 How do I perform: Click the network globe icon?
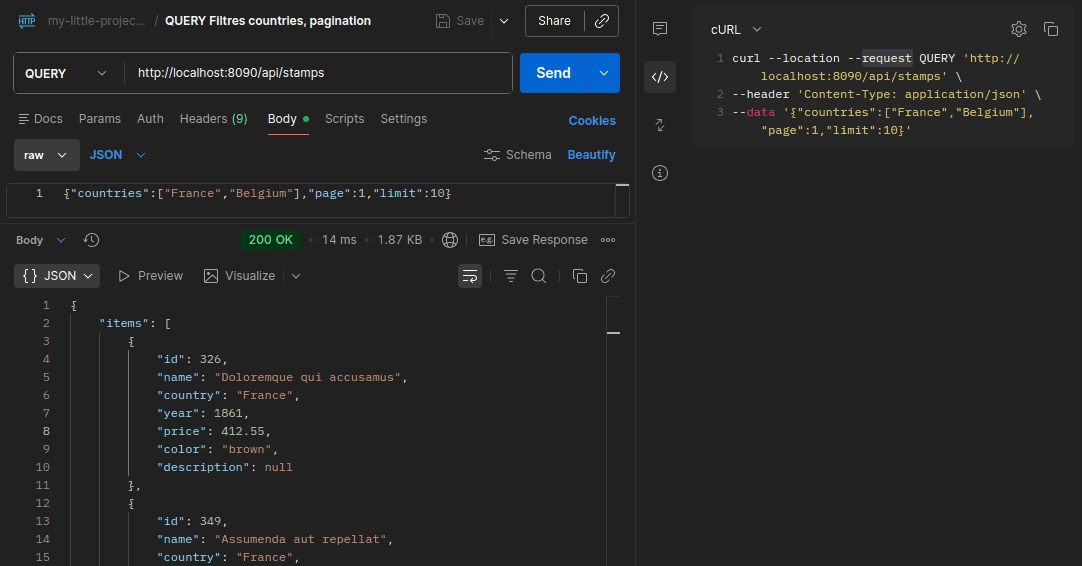coord(450,240)
